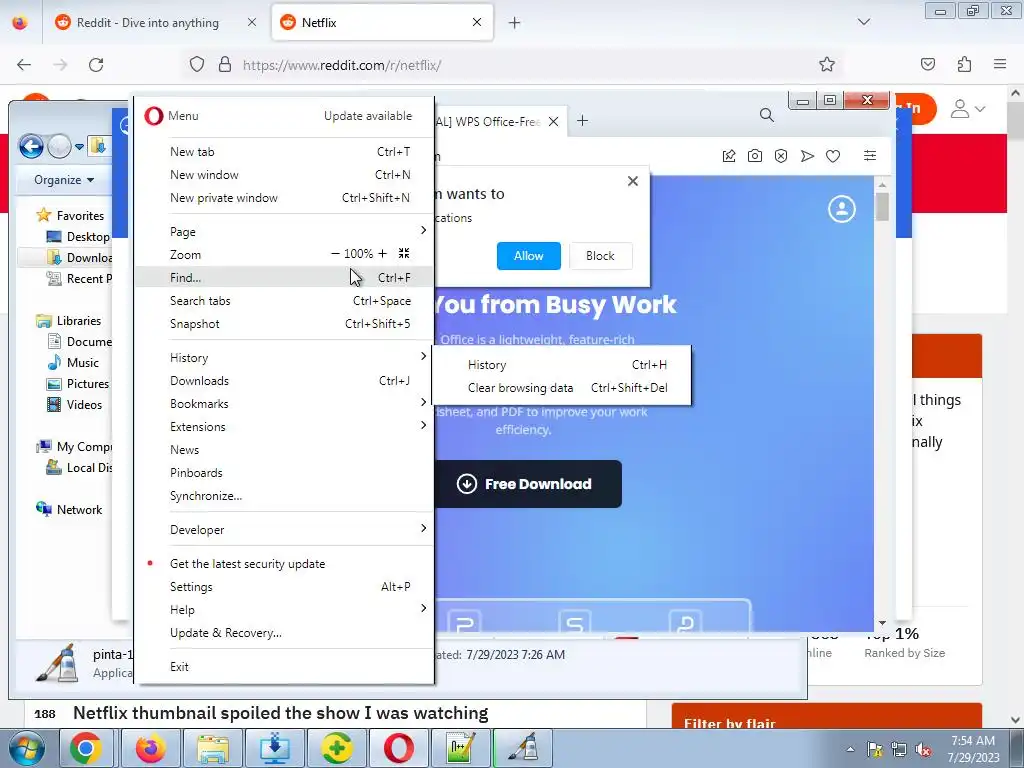Open the Firefox extensions puzzle icon
Screen dimensions: 1024x768
tap(964, 64)
